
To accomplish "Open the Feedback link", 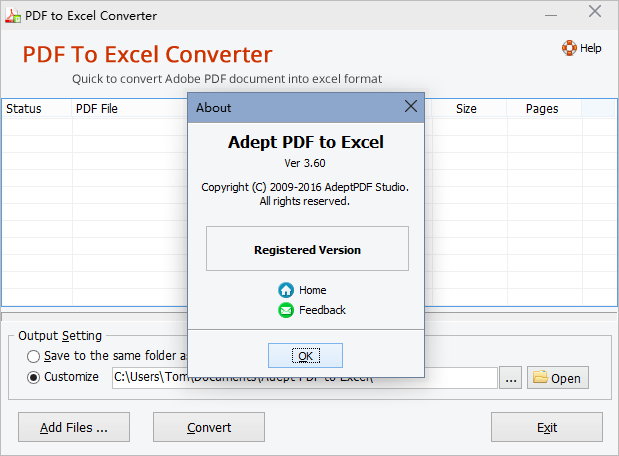I will (322, 310).
